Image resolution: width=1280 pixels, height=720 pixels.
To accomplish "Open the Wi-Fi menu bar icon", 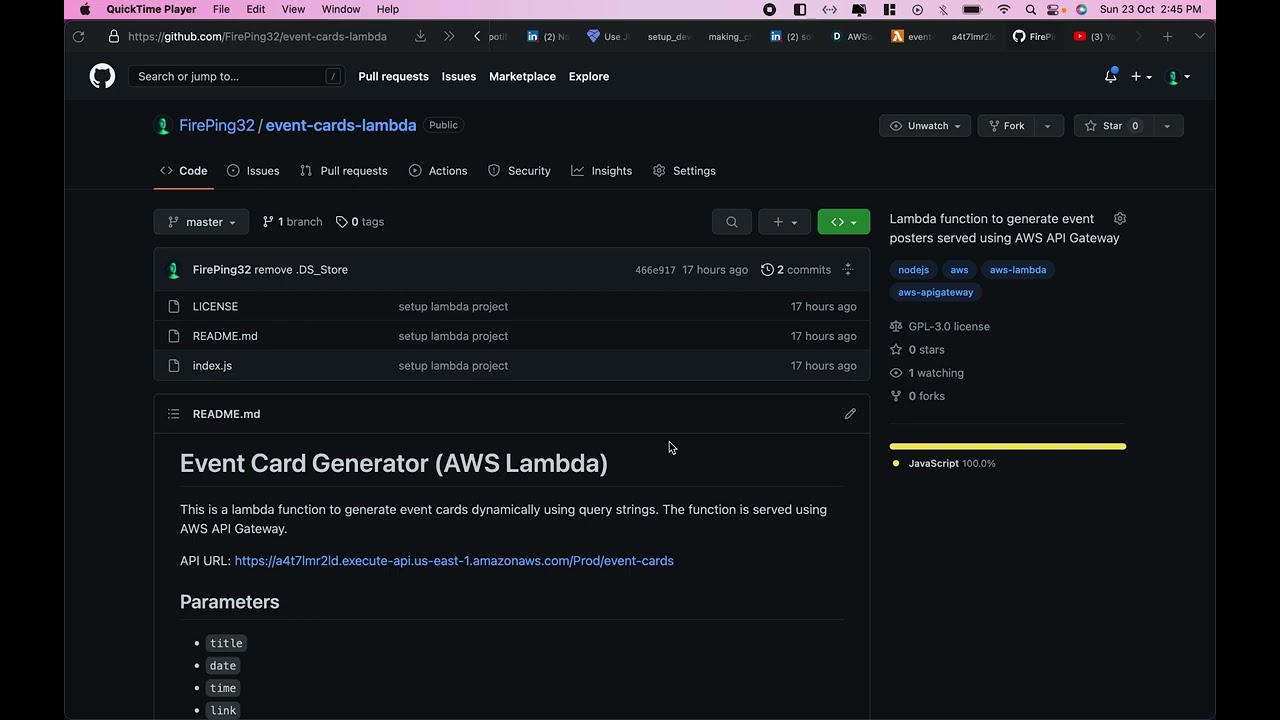I will pos(1004,9).
